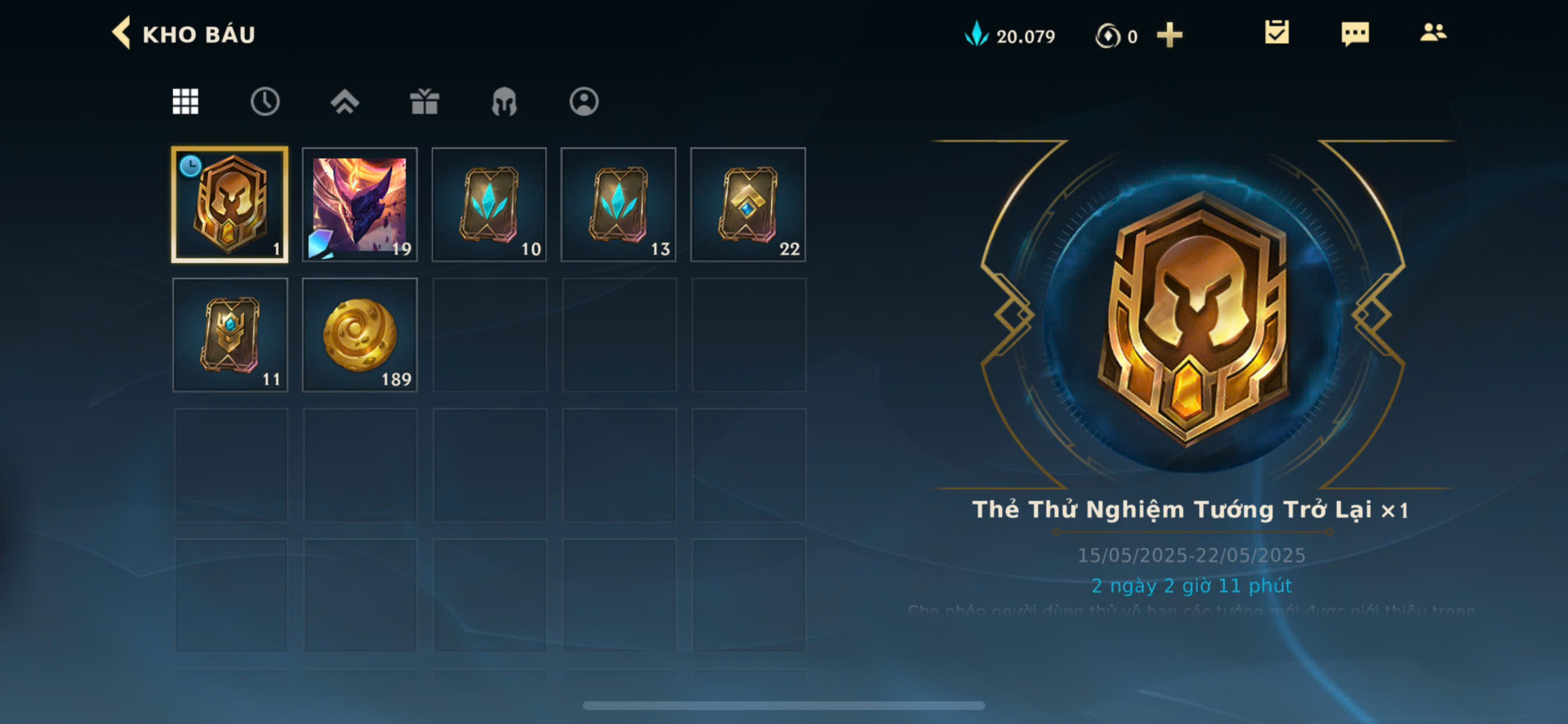Select the blue crystal card count 13
Screen dimensions: 1568x724
click(x=618, y=205)
